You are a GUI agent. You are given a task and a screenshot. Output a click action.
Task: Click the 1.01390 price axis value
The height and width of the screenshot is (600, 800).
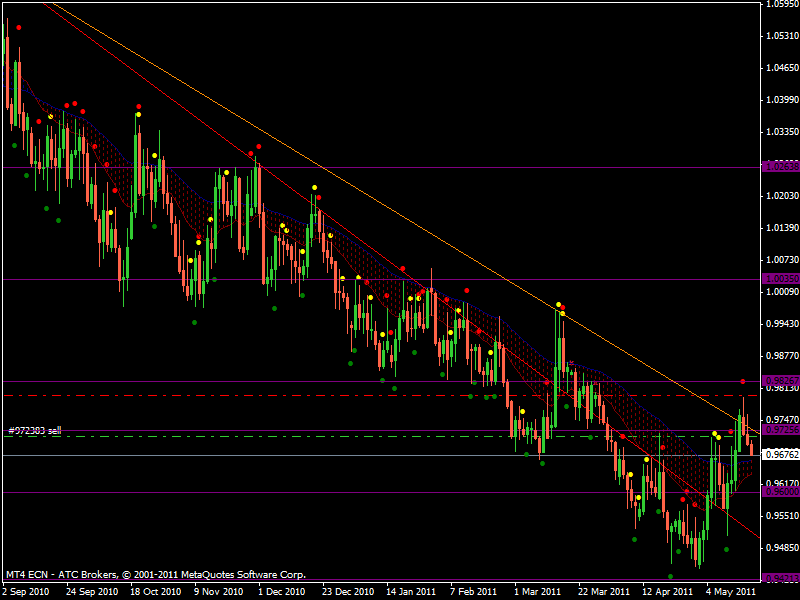(783, 228)
